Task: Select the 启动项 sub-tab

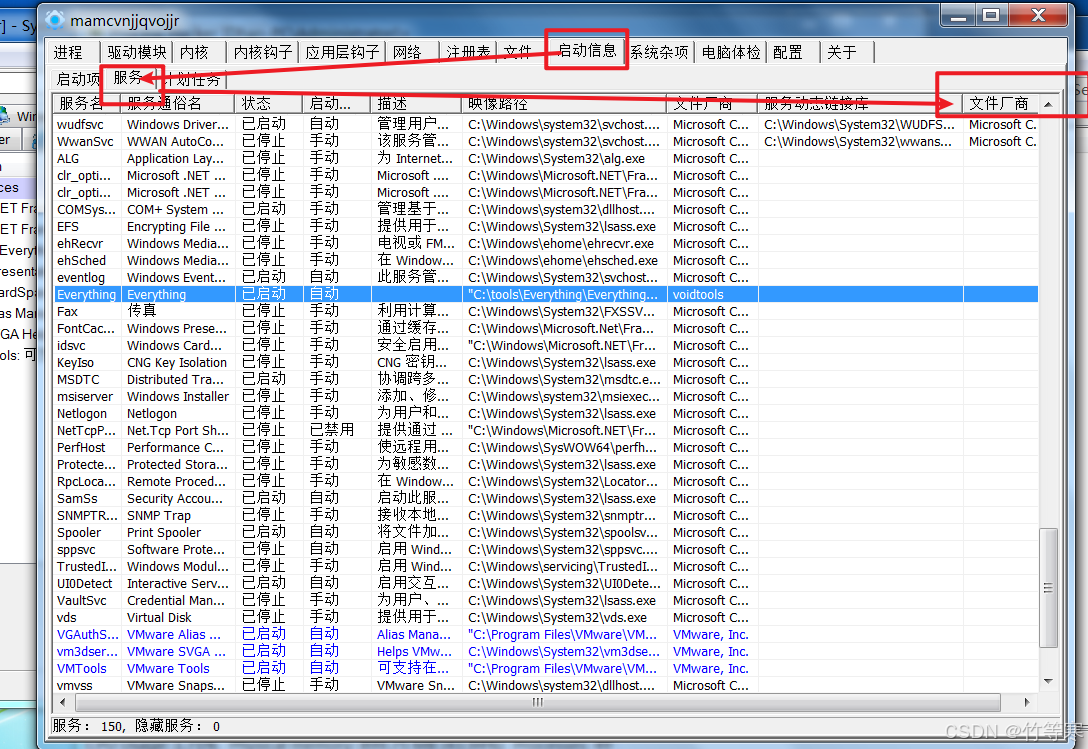Action: tap(77, 79)
